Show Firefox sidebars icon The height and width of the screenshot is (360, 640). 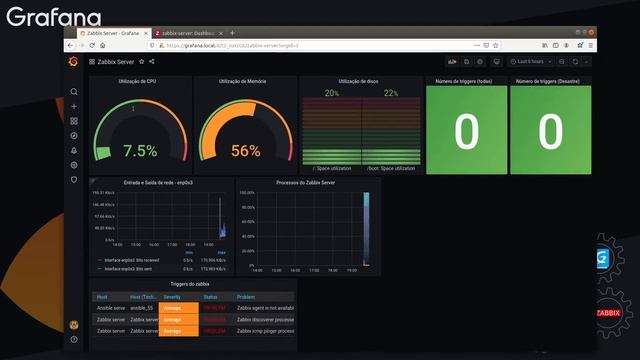pos(556,45)
